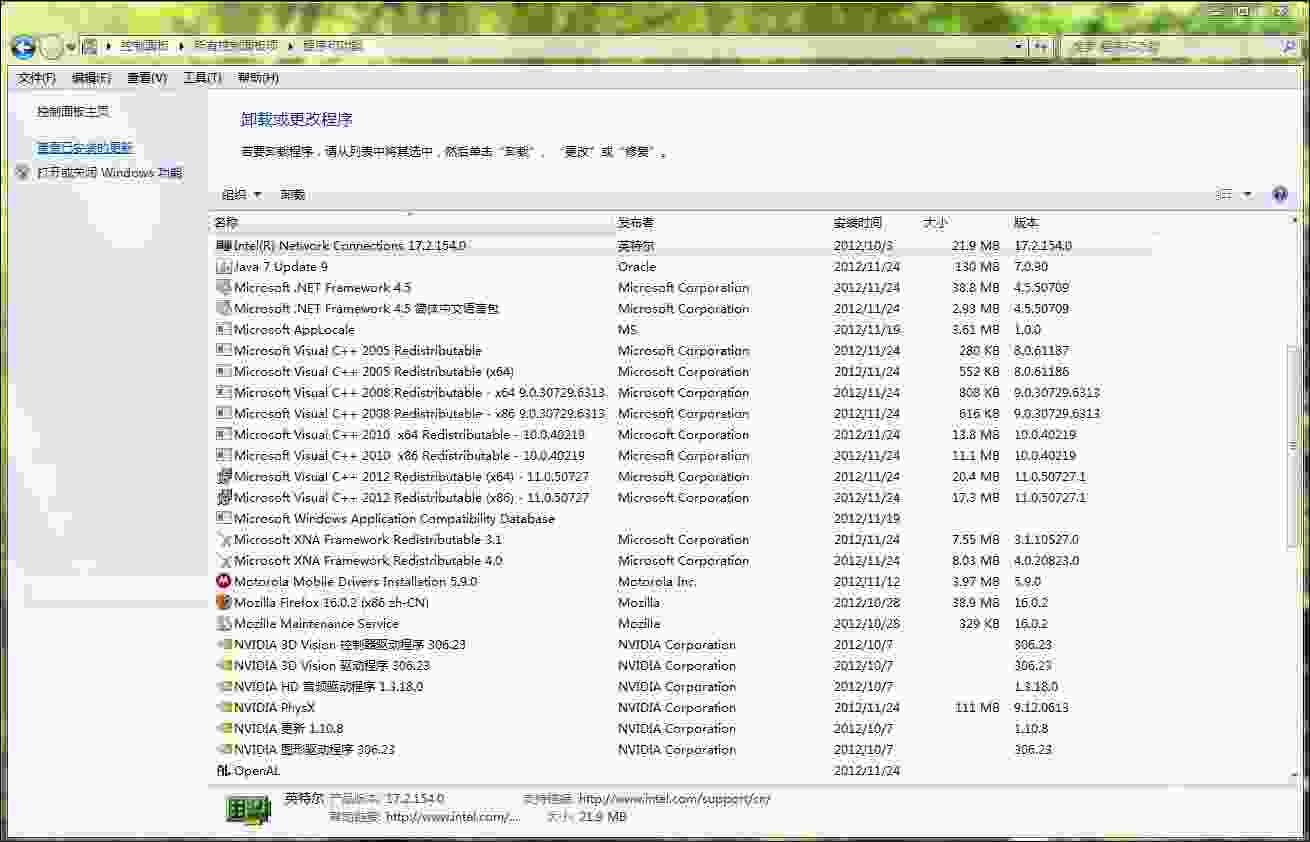Click the 卸载 uninstall button

click(x=293, y=194)
